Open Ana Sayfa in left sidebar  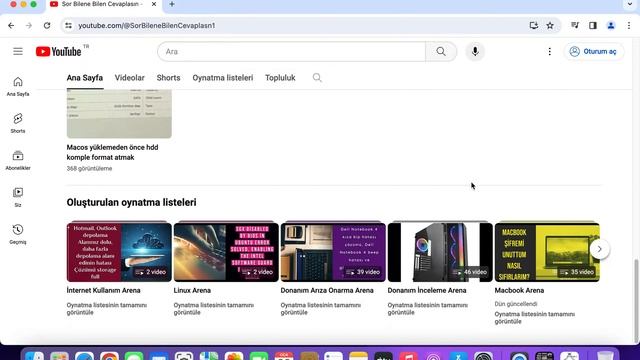point(18,87)
